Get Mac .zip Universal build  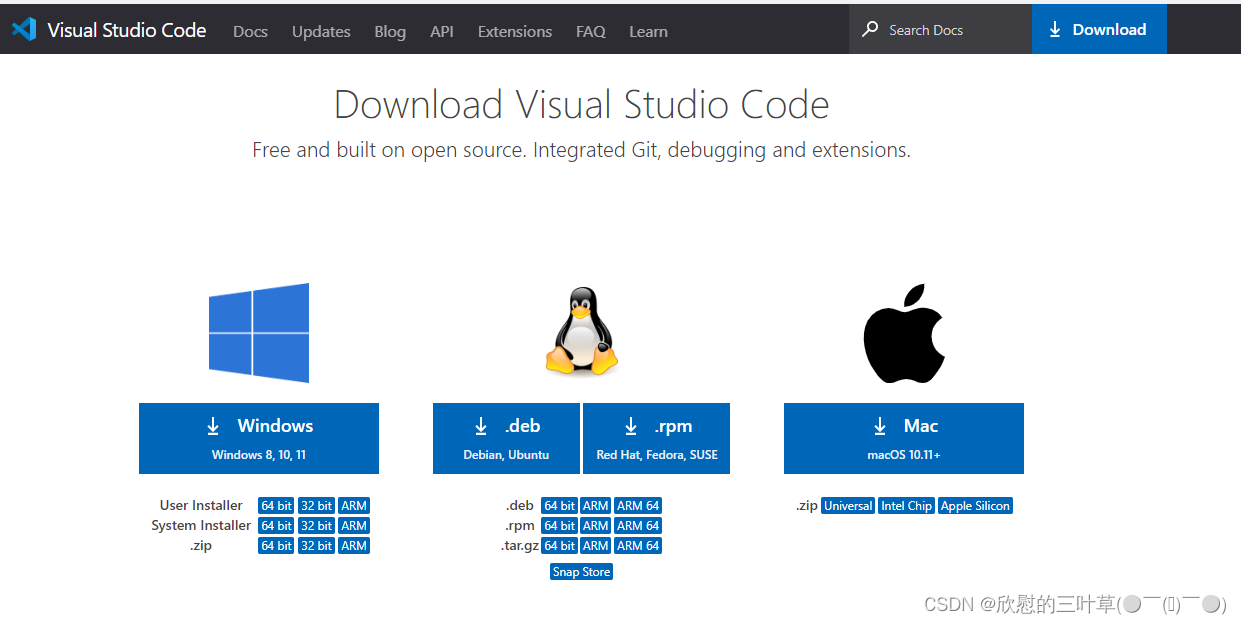tap(848, 506)
